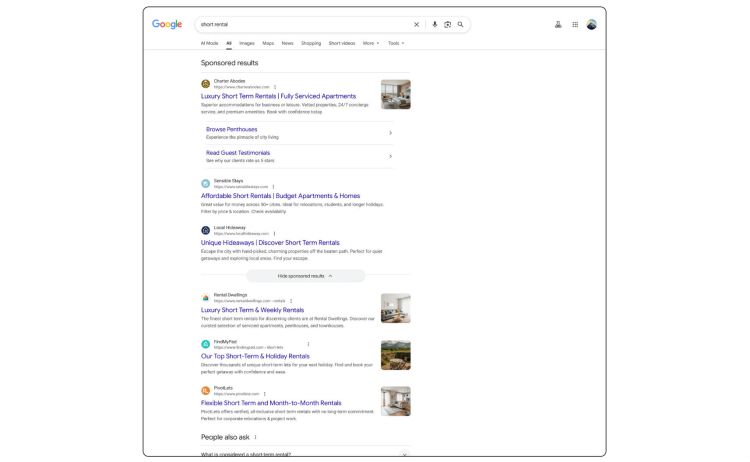Open three-dot menu beside FindMyPad result
The image size is (750, 462).
tap(308, 344)
